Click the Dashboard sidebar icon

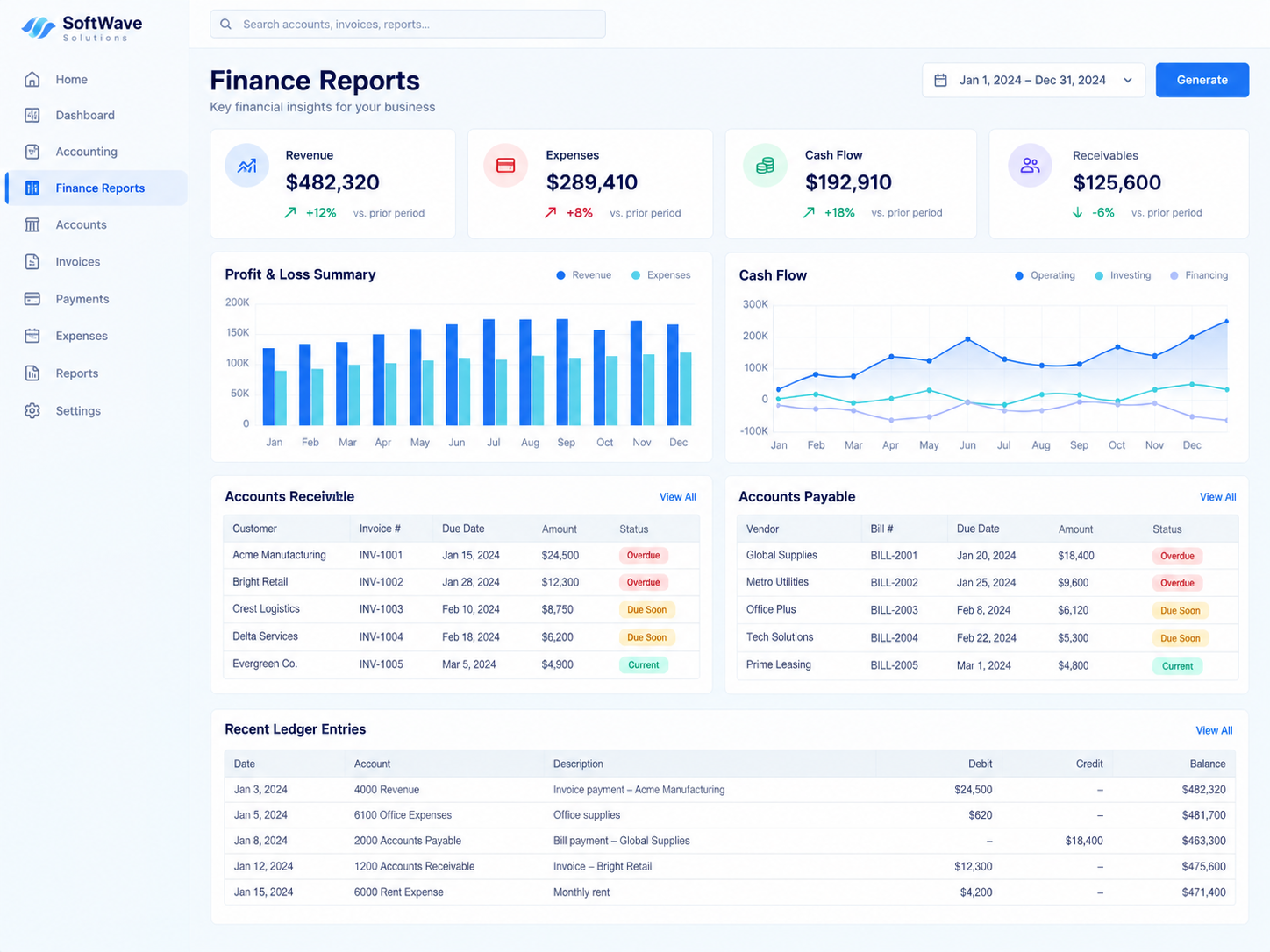(x=32, y=115)
